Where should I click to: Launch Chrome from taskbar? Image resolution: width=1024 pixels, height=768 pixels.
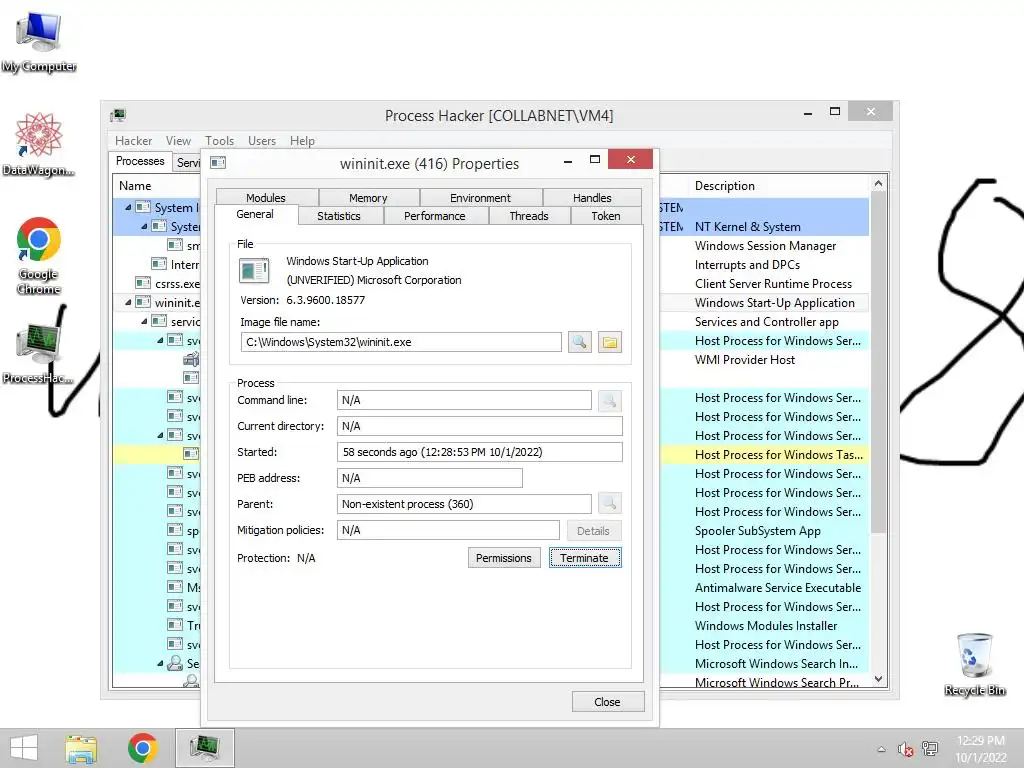coord(142,748)
